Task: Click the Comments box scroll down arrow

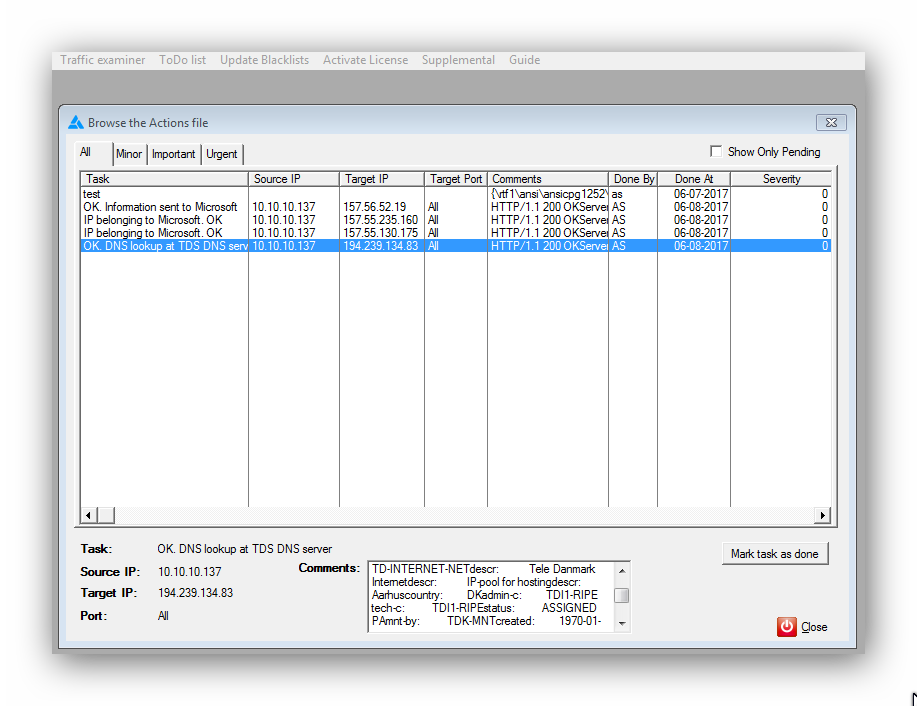Action: (622, 624)
